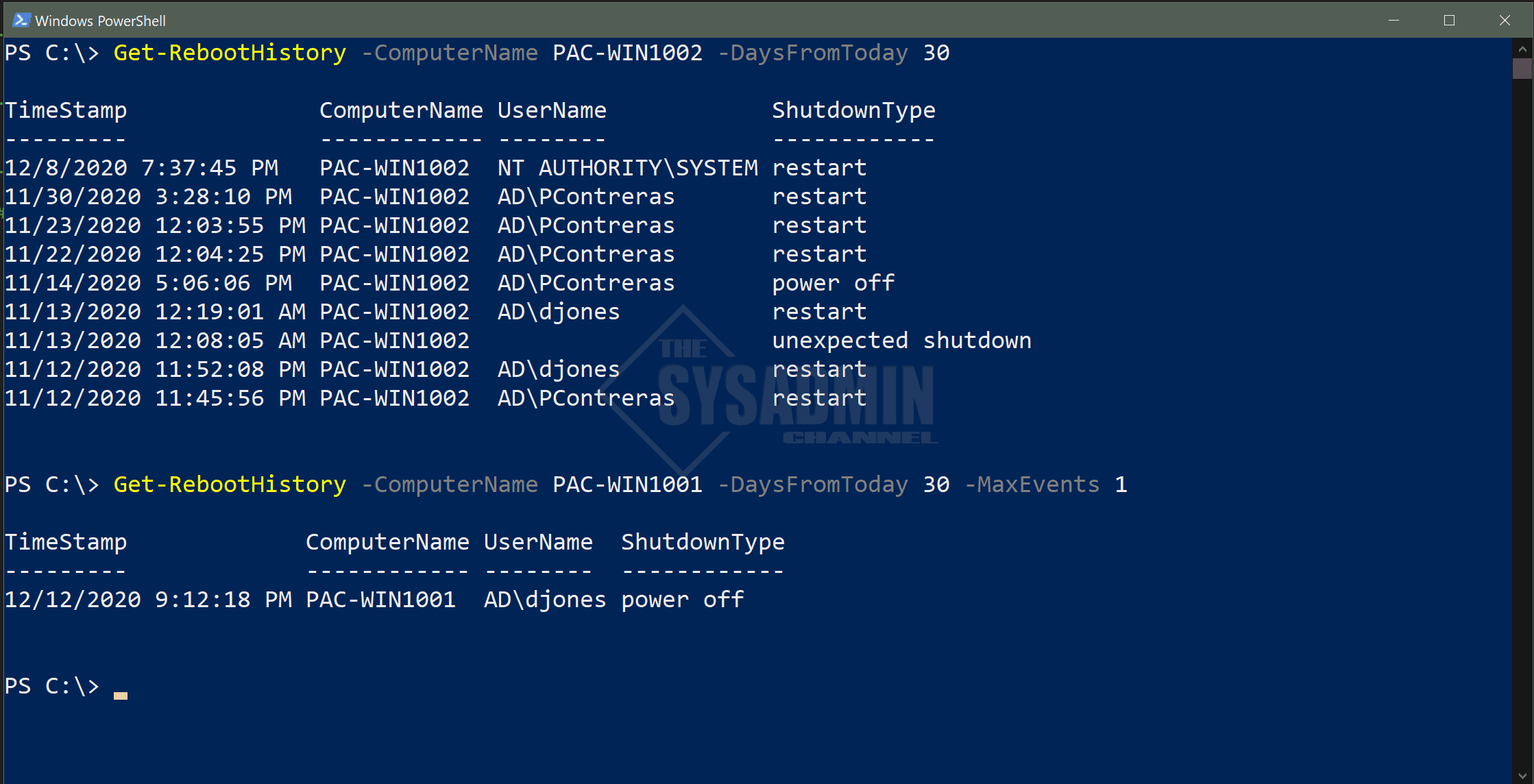Click the unexpected shutdown entry

click(x=901, y=339)
